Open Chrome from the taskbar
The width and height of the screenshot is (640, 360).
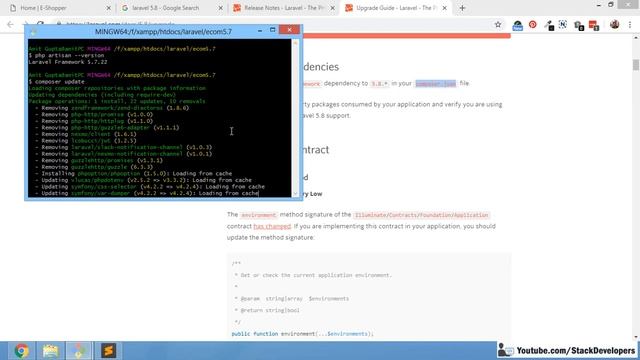coord(21,351)
